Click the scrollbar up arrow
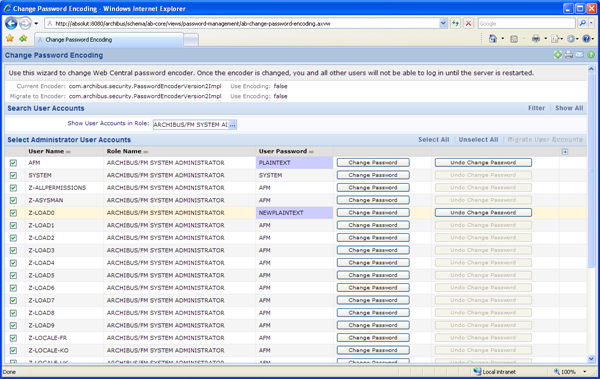The height and width of the screenshot is (379, 600). pyautogui.click(x=591, y=69)
